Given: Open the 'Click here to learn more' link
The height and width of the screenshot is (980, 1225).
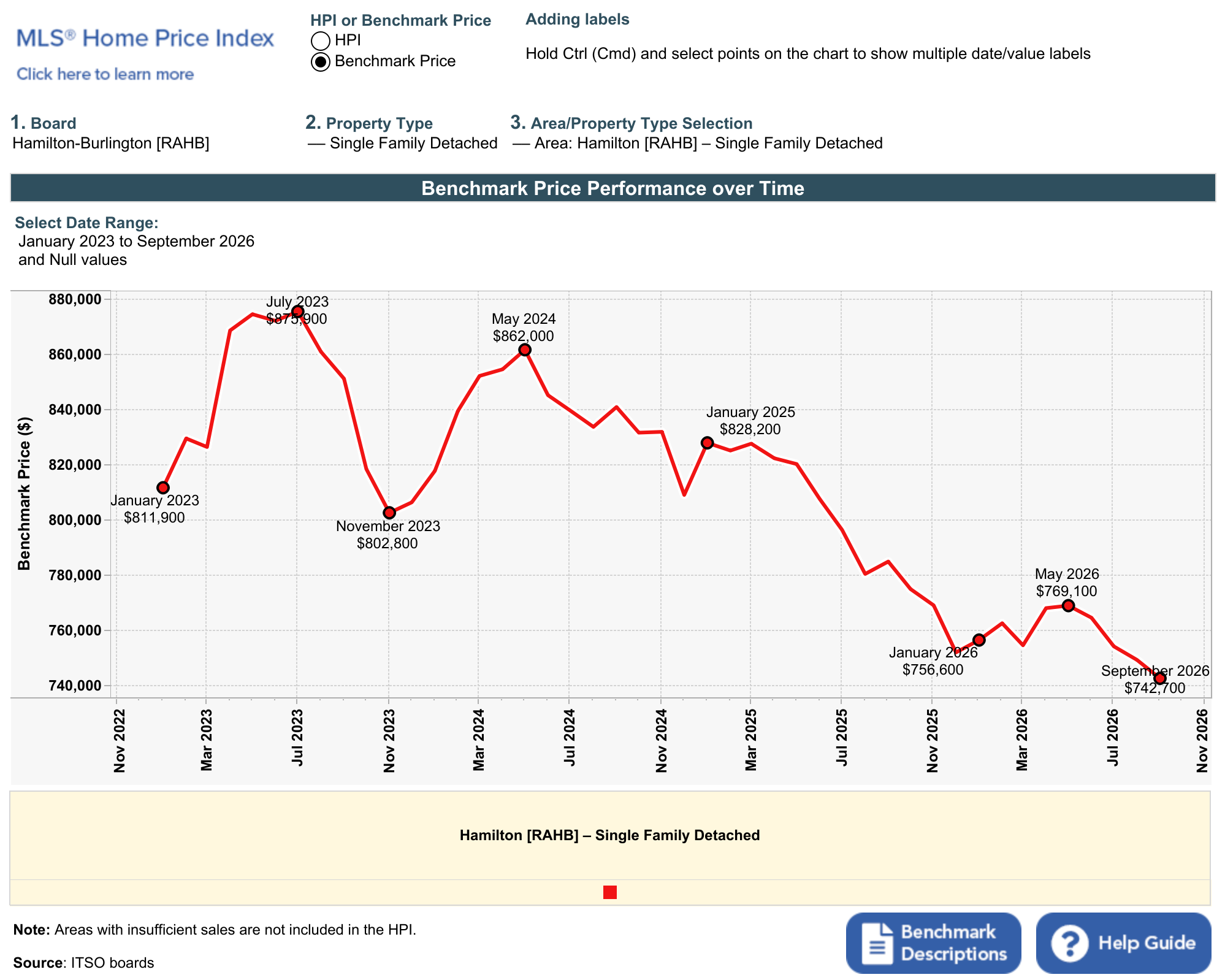Looking at the screenshot, I should (x=105, y=74).
